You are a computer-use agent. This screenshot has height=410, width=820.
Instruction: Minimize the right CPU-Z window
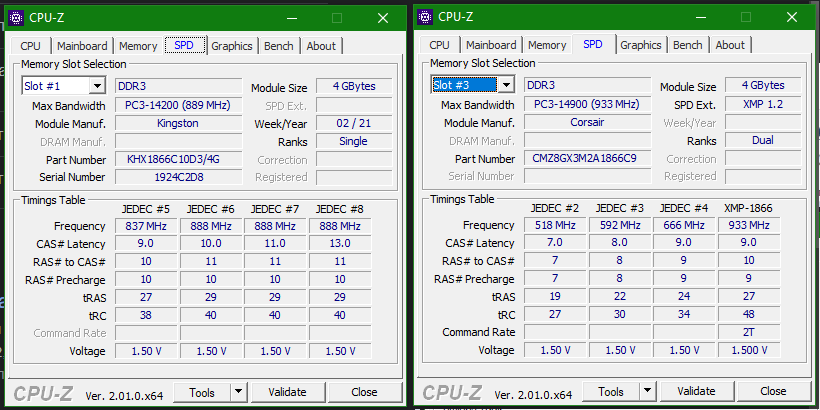tap(702, 17)
